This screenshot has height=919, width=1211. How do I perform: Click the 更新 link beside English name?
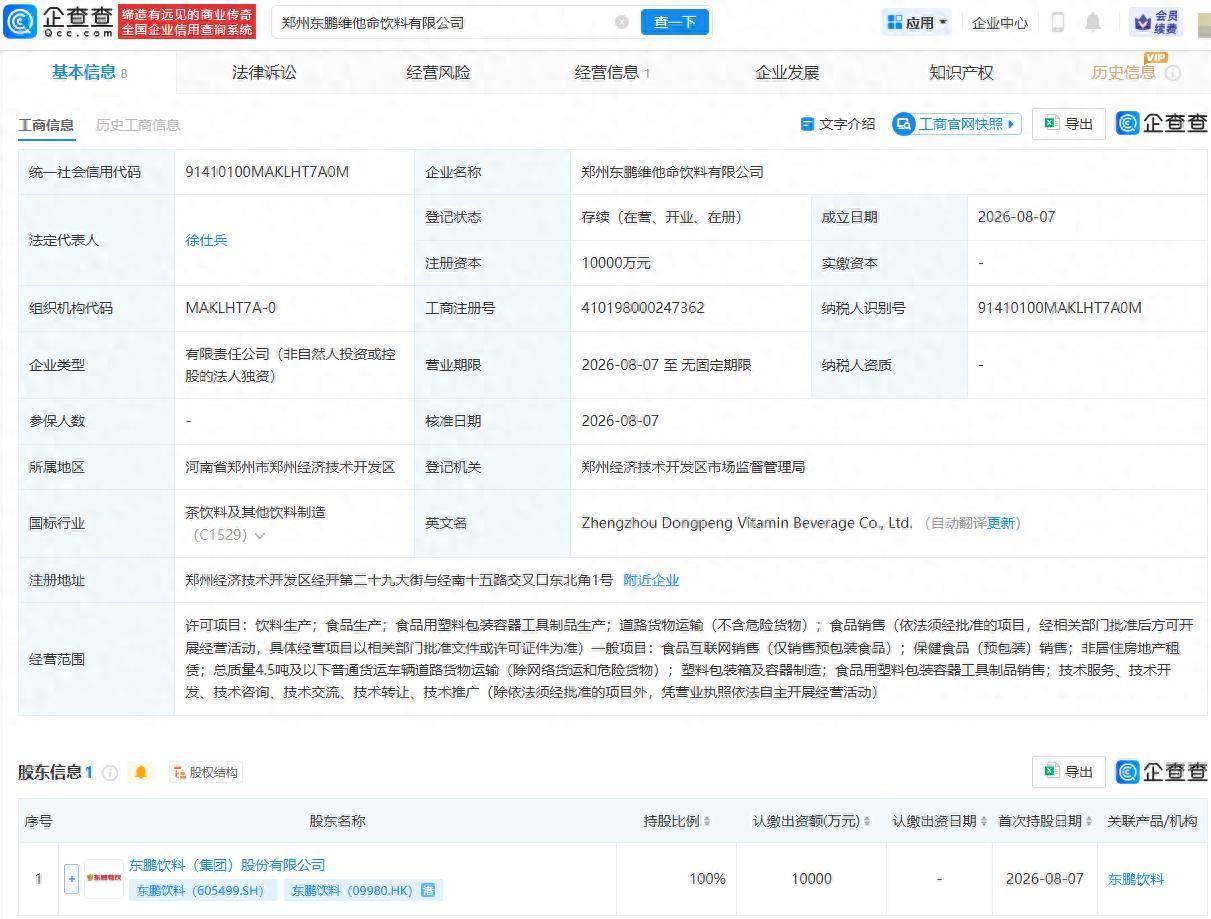coord(1002,523)
